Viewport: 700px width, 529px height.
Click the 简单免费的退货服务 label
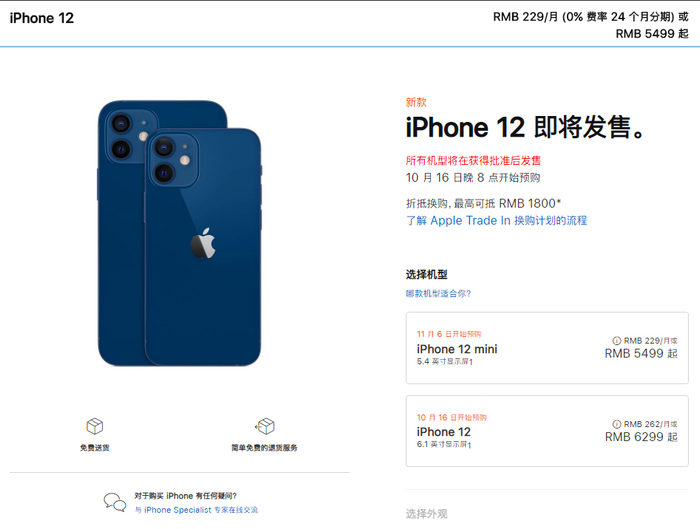click(264, 448)
